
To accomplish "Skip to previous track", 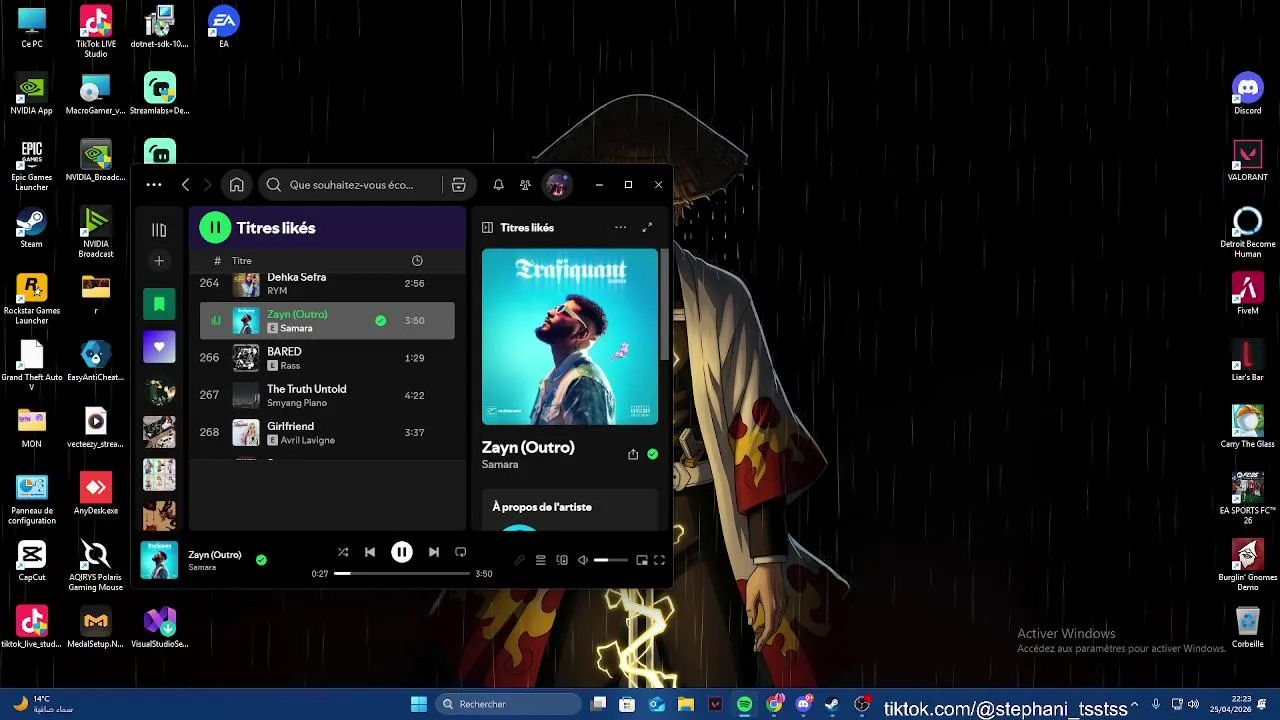I will click(370, 552).
